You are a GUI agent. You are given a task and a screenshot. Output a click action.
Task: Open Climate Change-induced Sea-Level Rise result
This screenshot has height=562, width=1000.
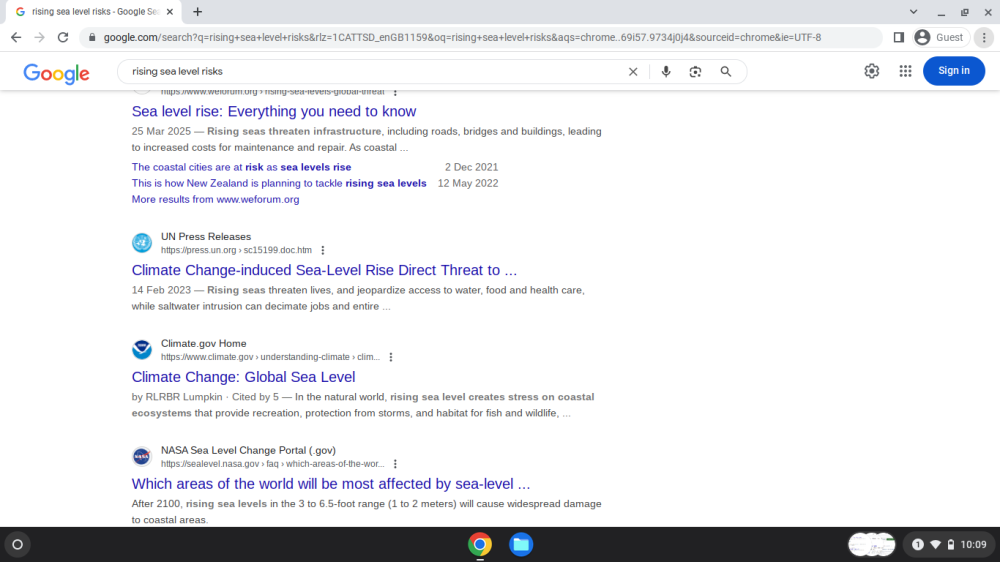(x=324, y=270)
